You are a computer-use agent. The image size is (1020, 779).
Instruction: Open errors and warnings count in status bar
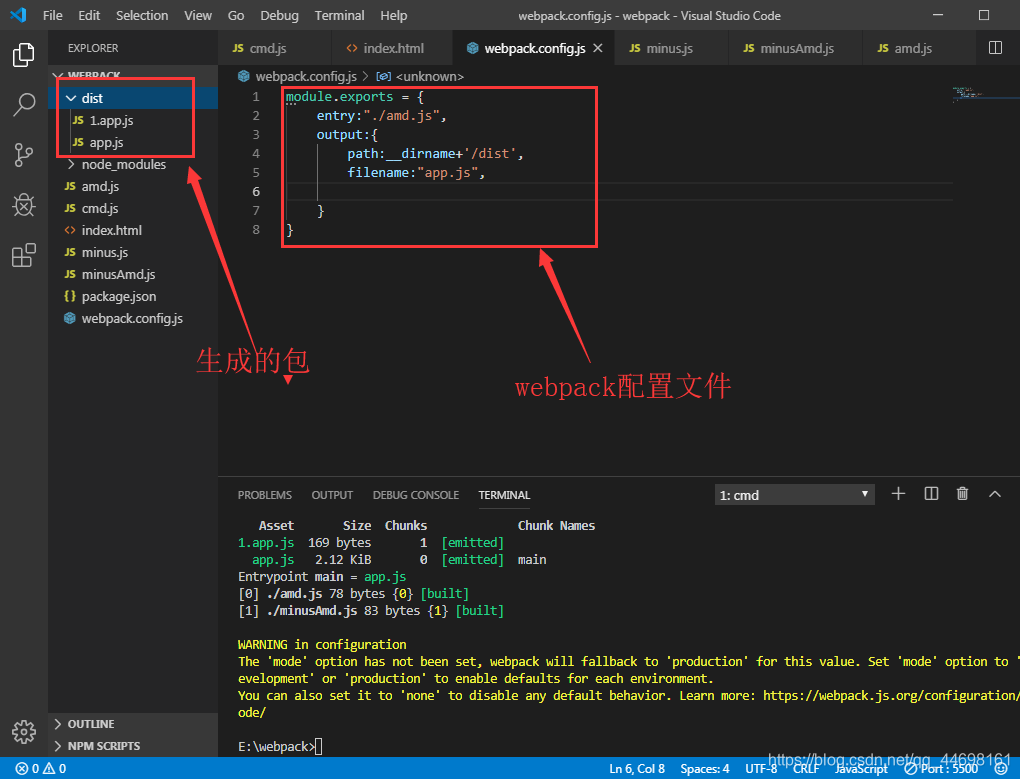41,769
